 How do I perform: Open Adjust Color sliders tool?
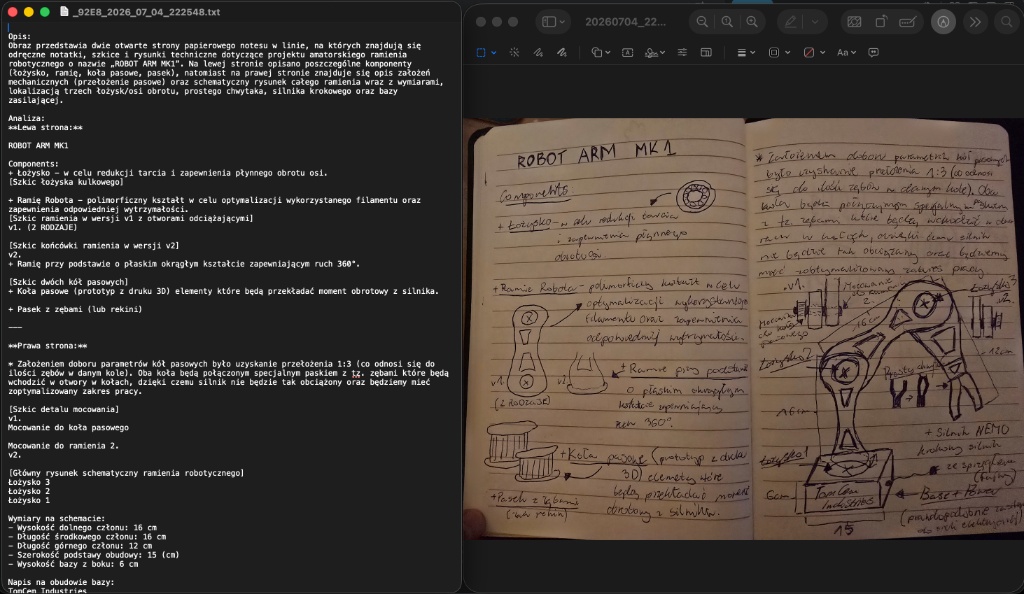tap(682, 52)
